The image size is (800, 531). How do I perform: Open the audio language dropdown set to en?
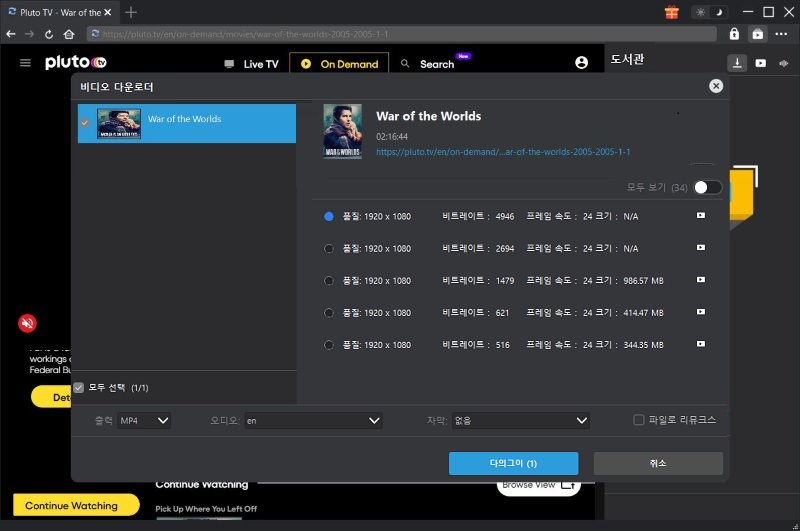(313, 421)
